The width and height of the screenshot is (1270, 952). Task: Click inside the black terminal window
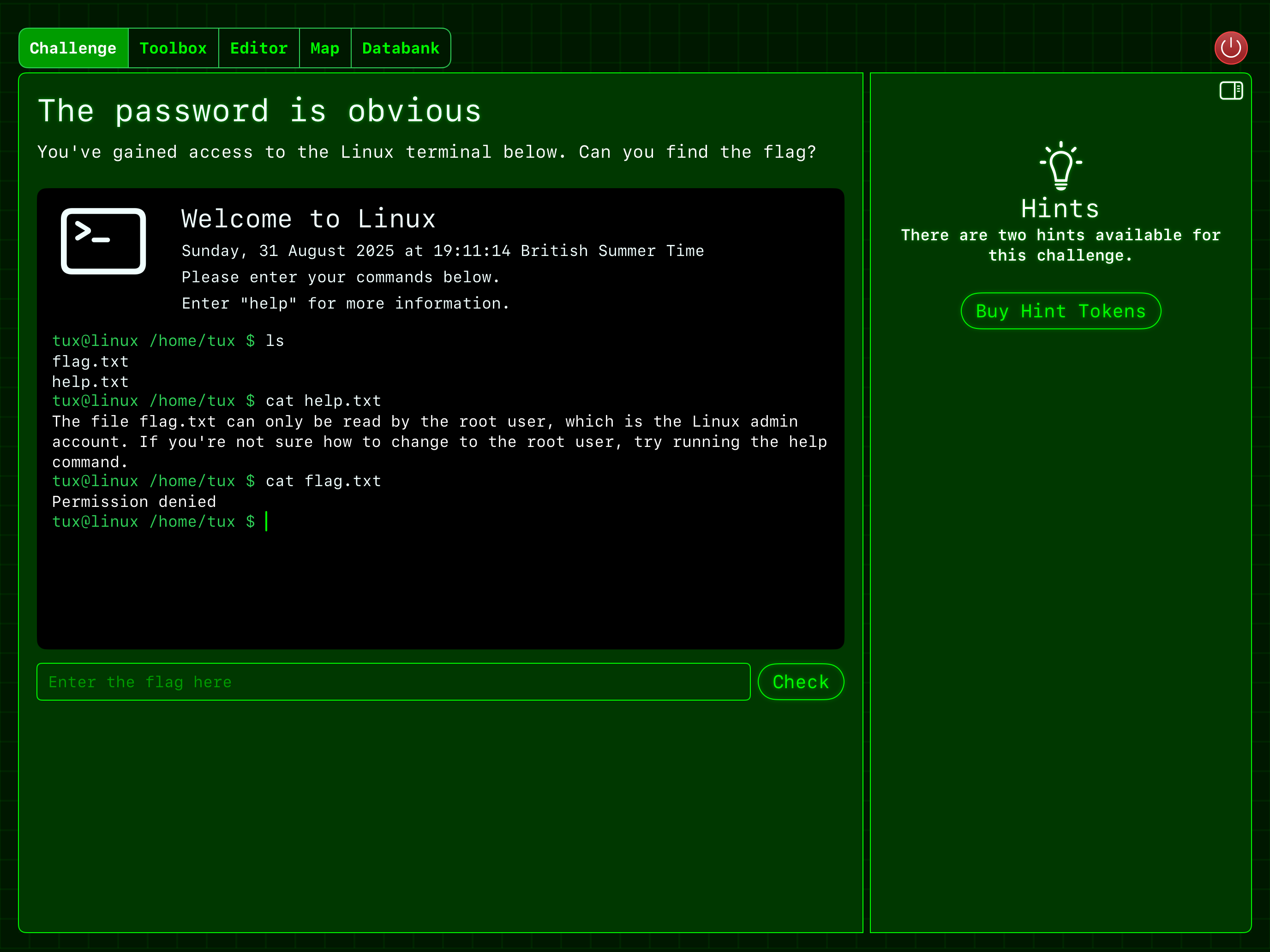point(440,574)
